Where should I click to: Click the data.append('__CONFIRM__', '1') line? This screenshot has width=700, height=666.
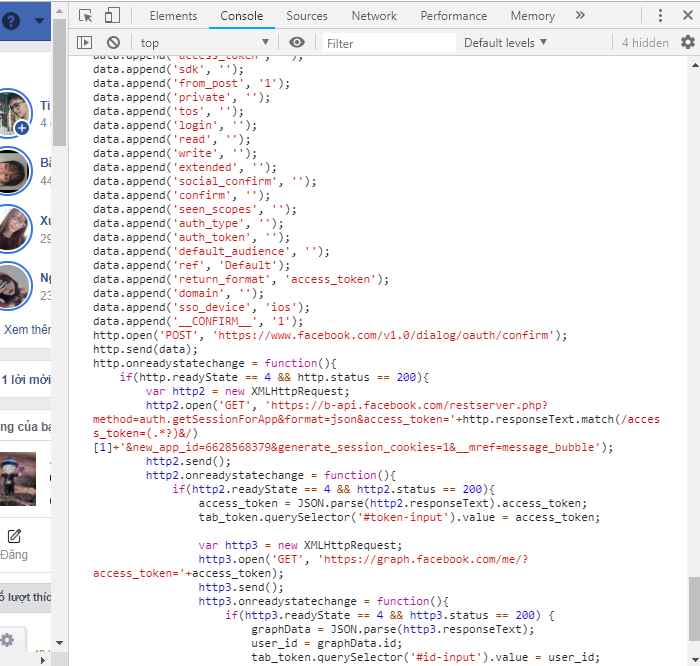click(198, 321)
